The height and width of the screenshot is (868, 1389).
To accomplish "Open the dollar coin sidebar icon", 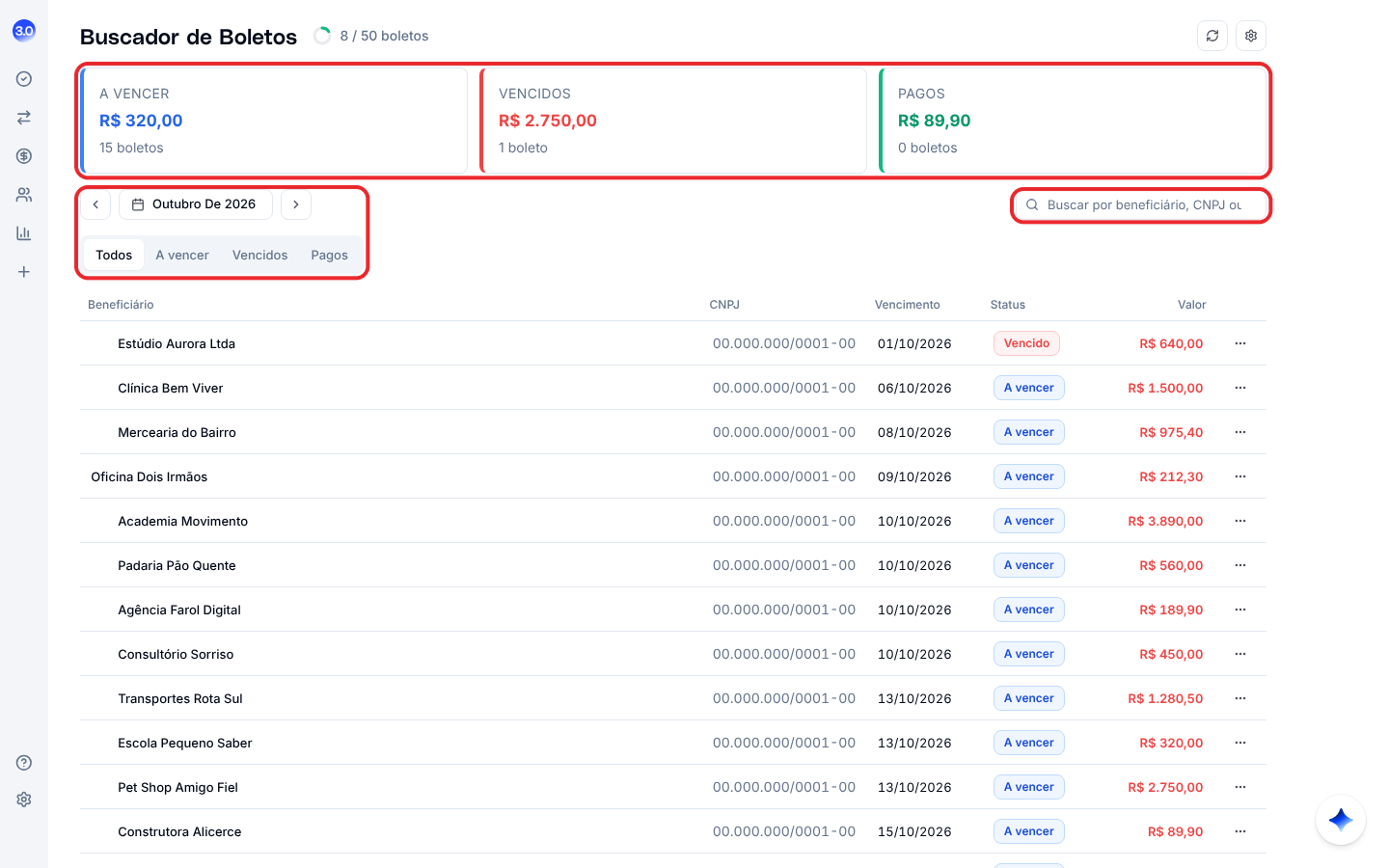I will tap(24, 156).
